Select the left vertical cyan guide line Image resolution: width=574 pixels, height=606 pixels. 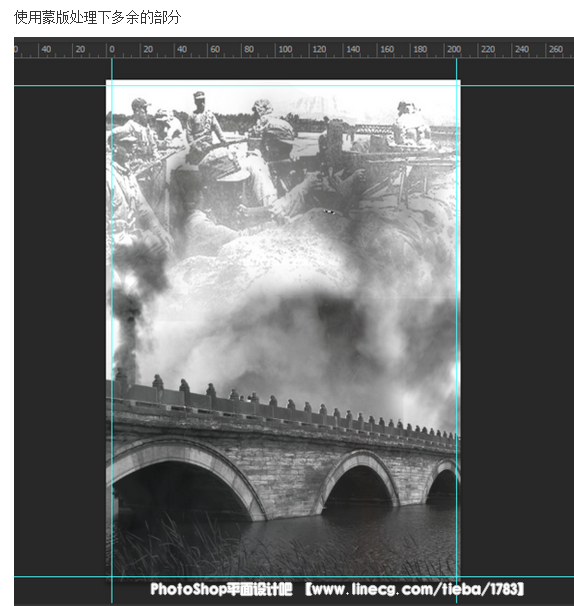[112, 330]
